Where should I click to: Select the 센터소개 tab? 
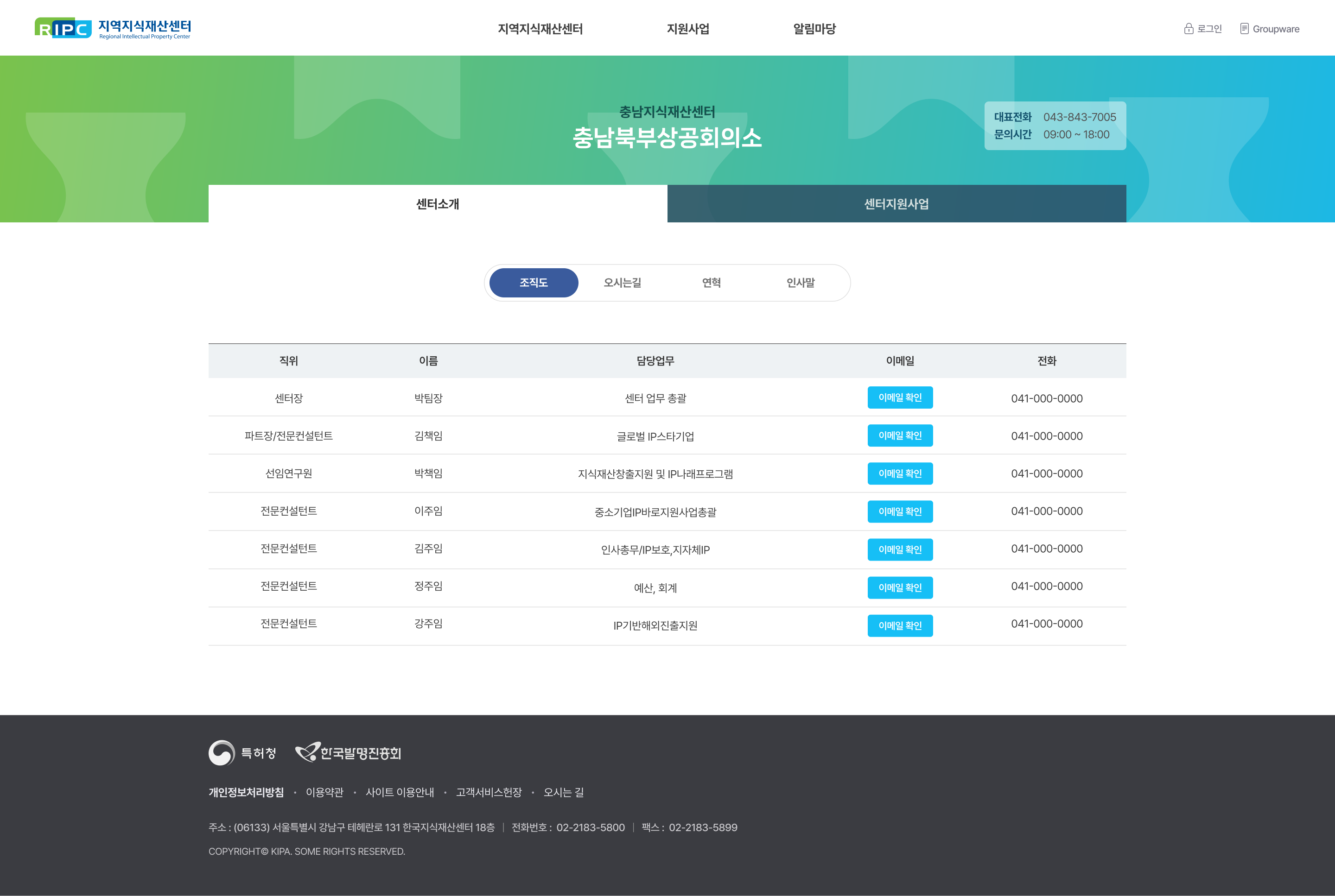[438, 204]
